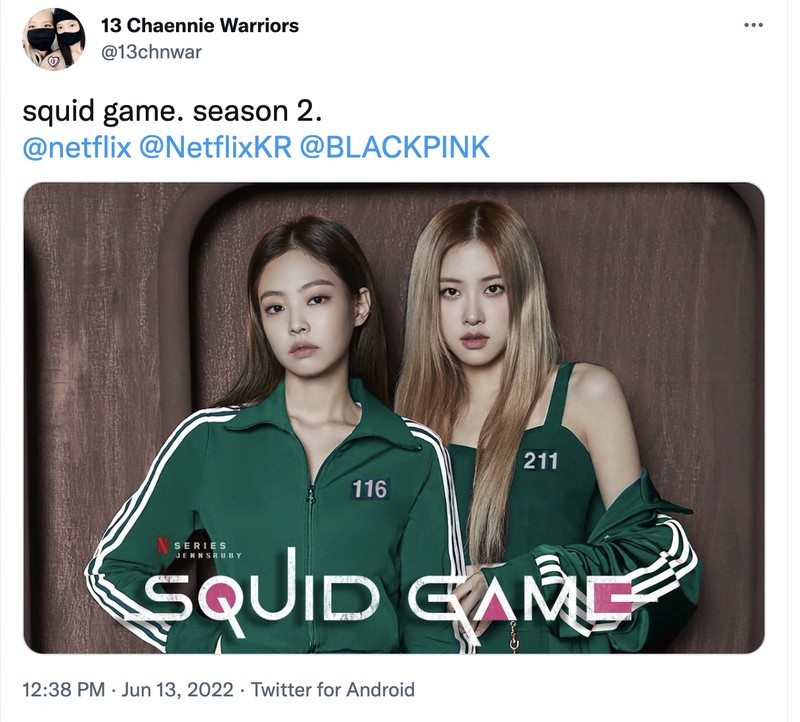
Task: Click the 12:38 PM timestamp
Action: [64, 690]
